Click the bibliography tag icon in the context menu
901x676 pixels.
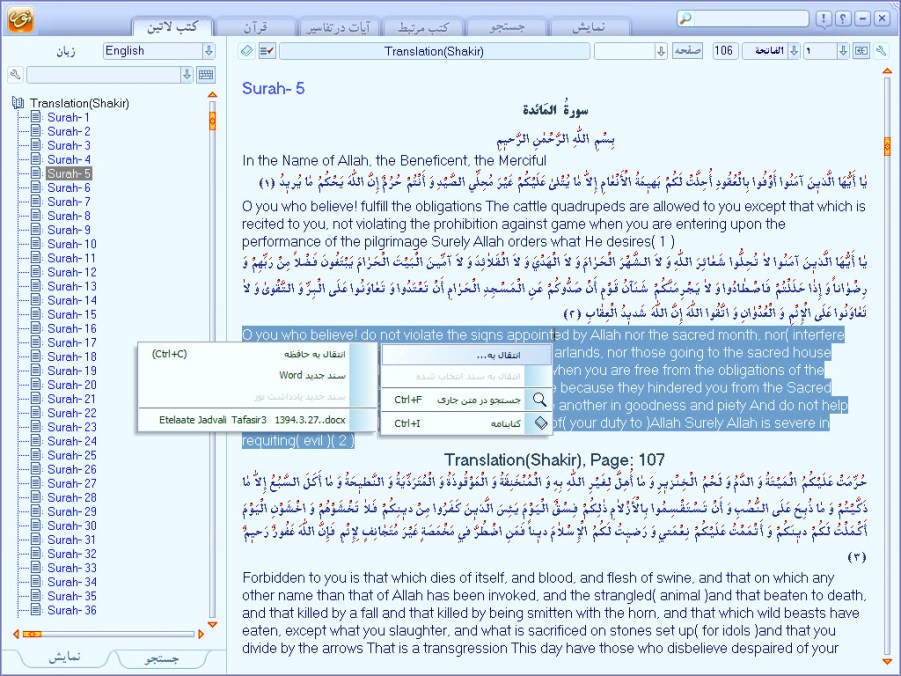click(540, 423)
